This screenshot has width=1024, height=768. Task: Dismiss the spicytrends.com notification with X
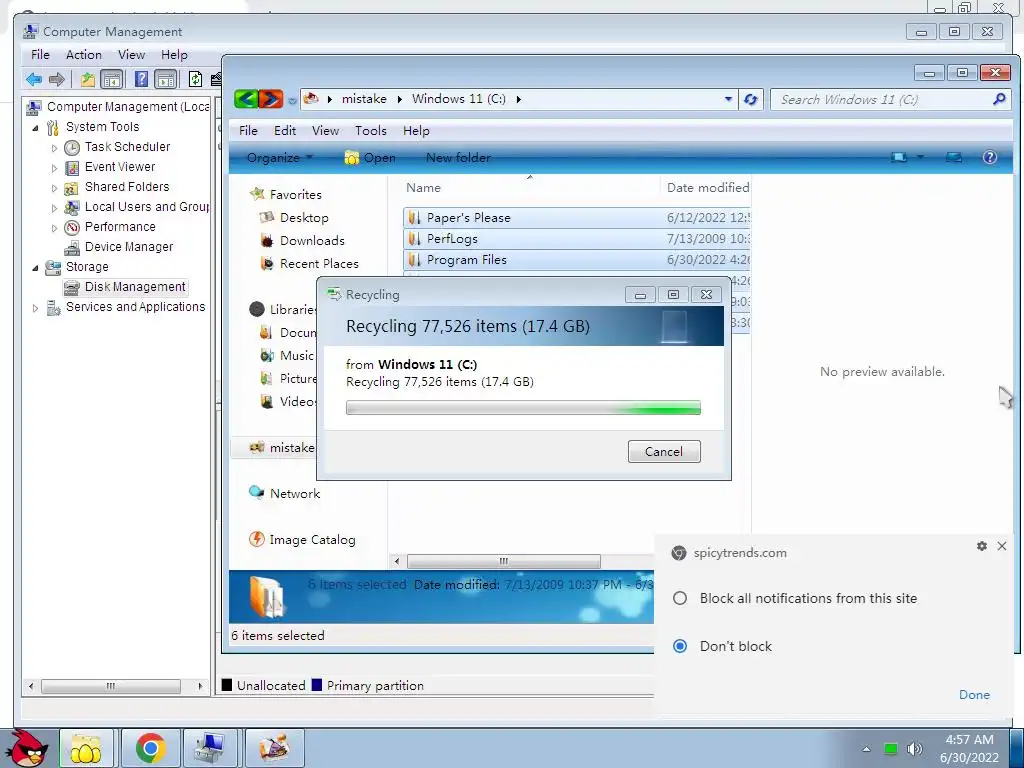pos(1002,546)
